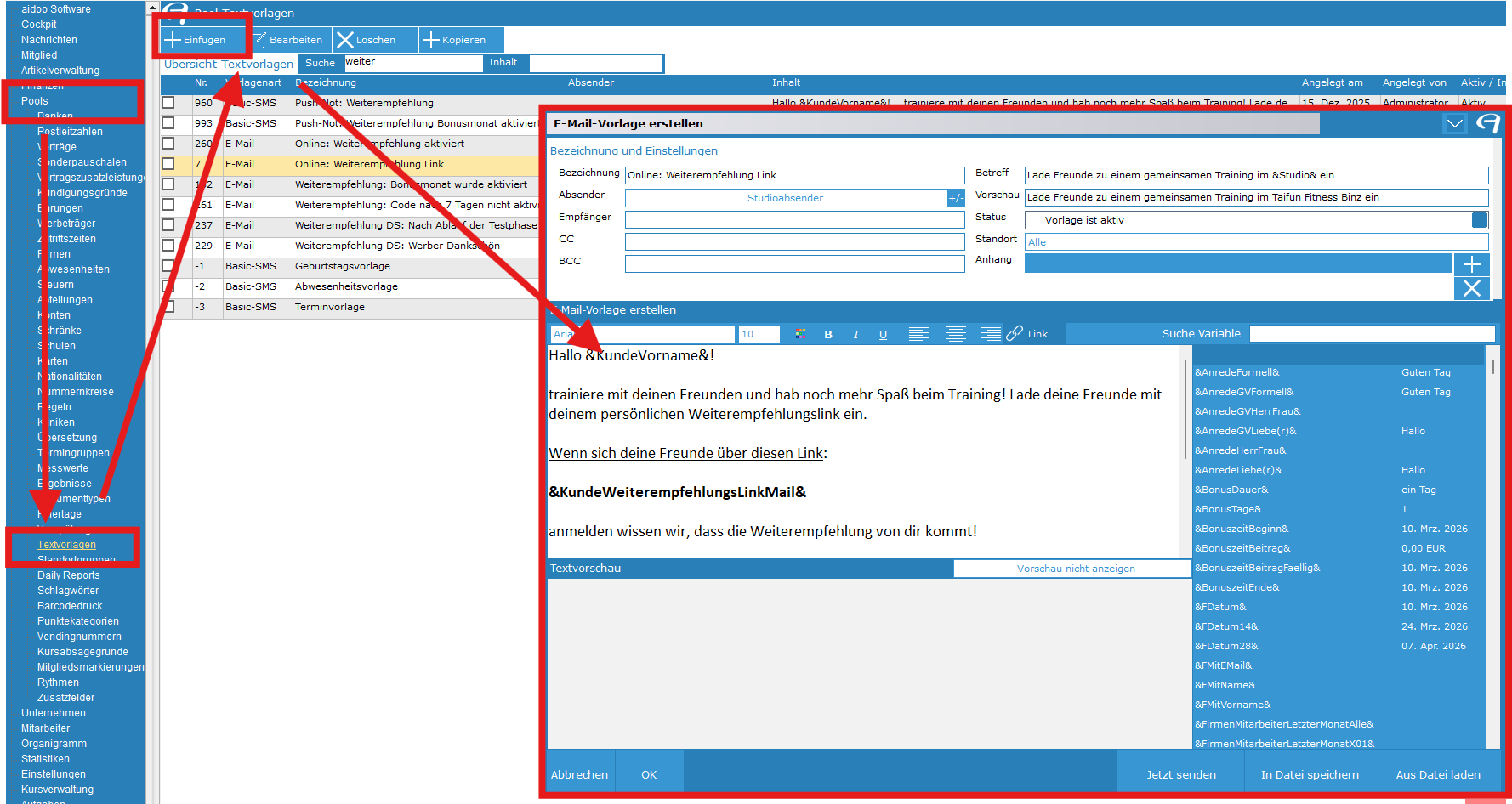This screenshot has width=1512, height=804.
Task: Open the text color palette
Action: [x=799, y=334]
